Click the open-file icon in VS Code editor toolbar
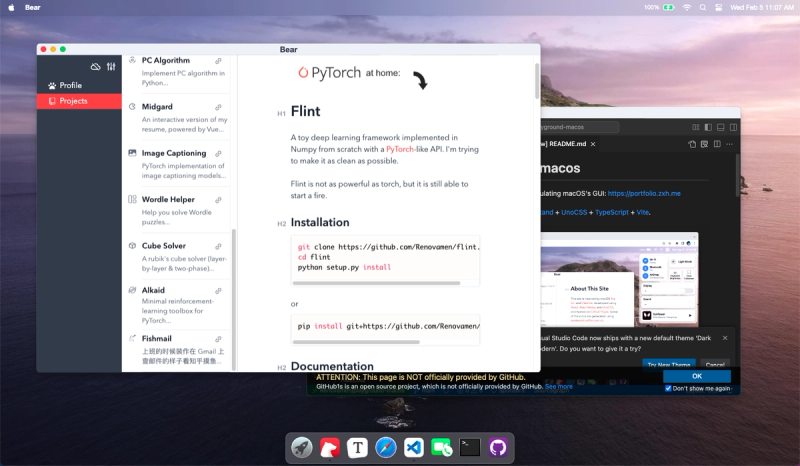Screen dimensions: 800x466 click(692, 144)
